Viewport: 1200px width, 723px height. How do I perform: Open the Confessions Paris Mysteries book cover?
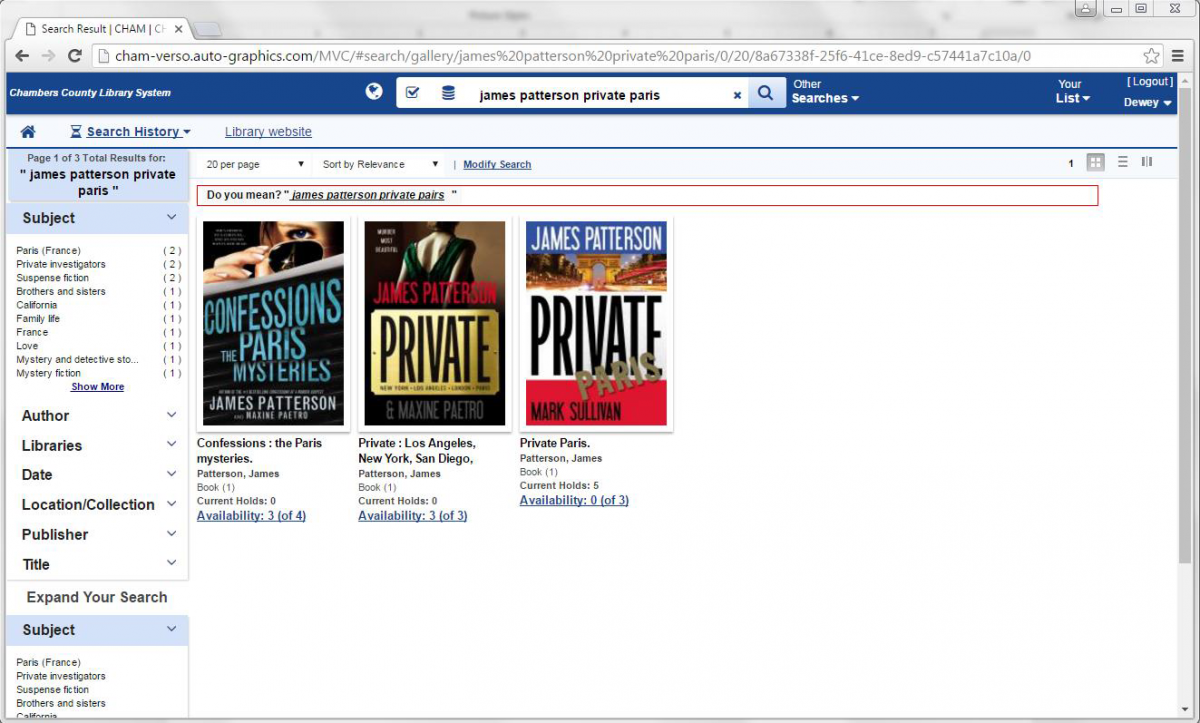273,324
